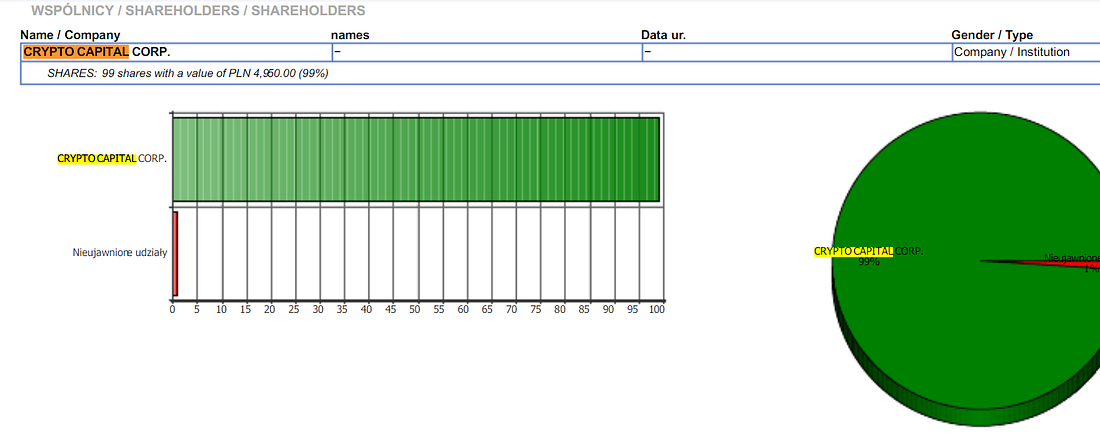Click the '100' tick on the bar chart axis

point(657,309)
